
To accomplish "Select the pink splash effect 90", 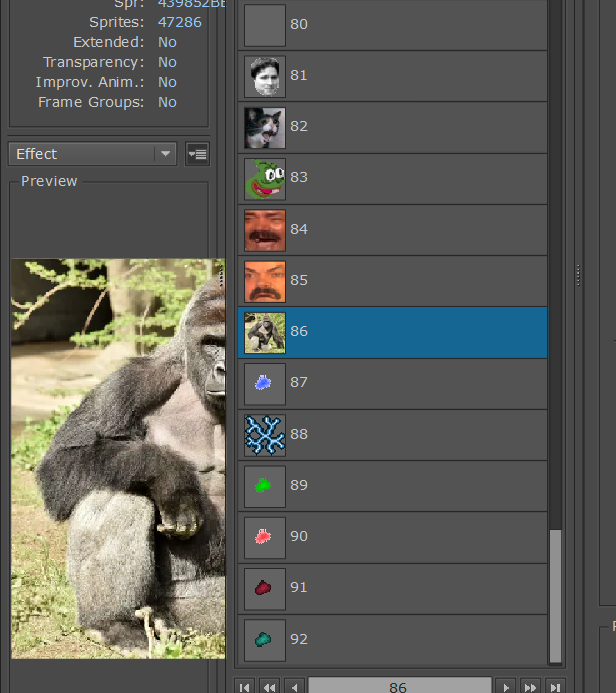I will [x=392, y=537].
